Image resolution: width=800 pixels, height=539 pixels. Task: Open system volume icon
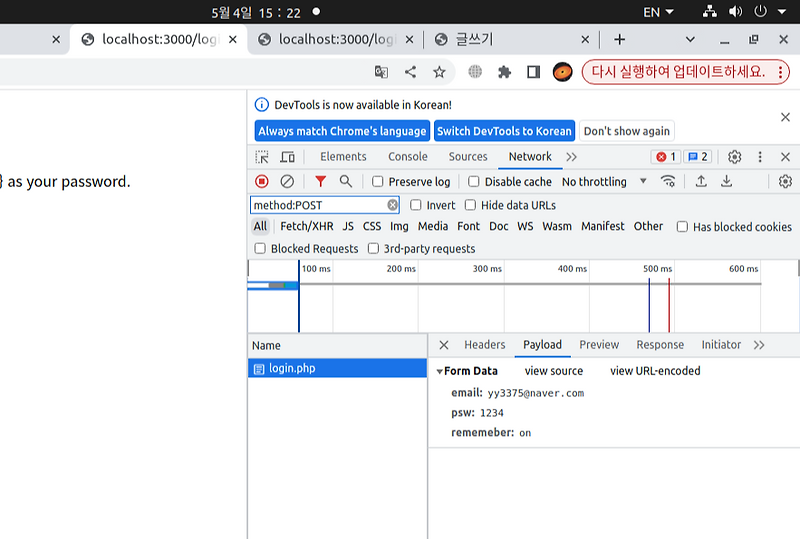(x=735, y=11)
